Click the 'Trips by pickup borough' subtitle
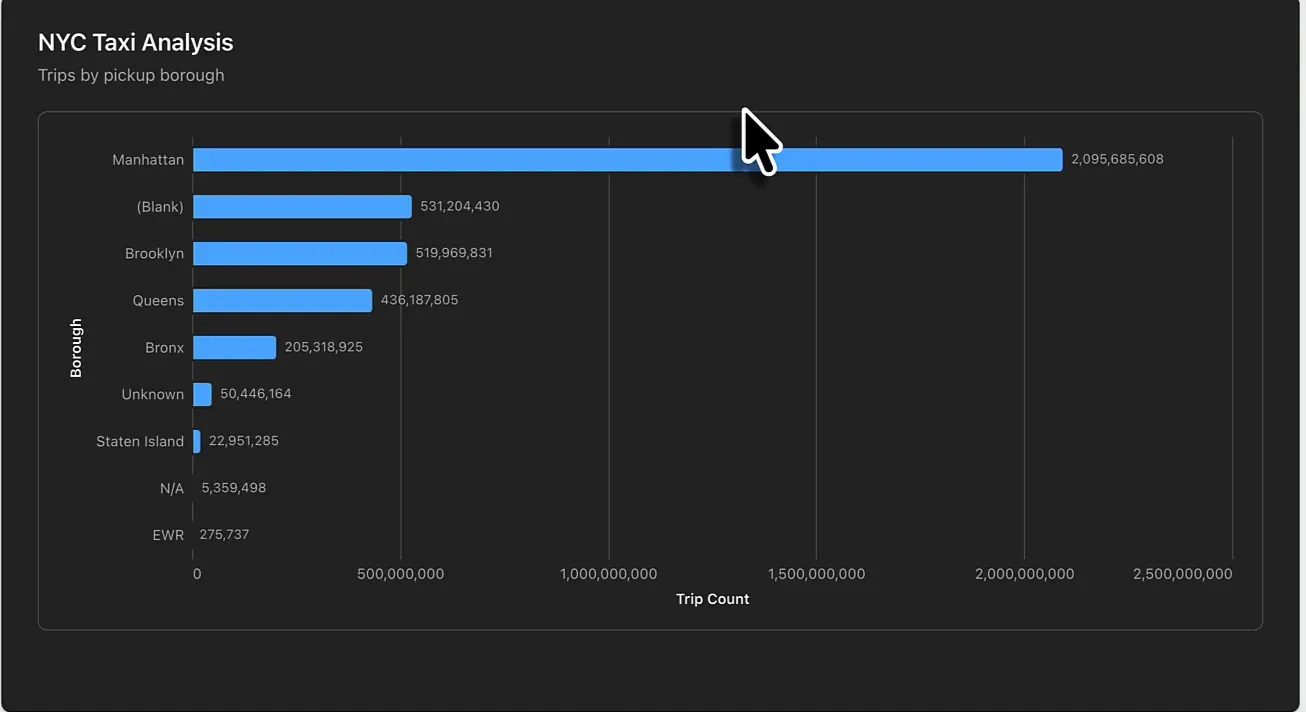The width and height of the screenshot is (1306, 712). pos(131,75)
